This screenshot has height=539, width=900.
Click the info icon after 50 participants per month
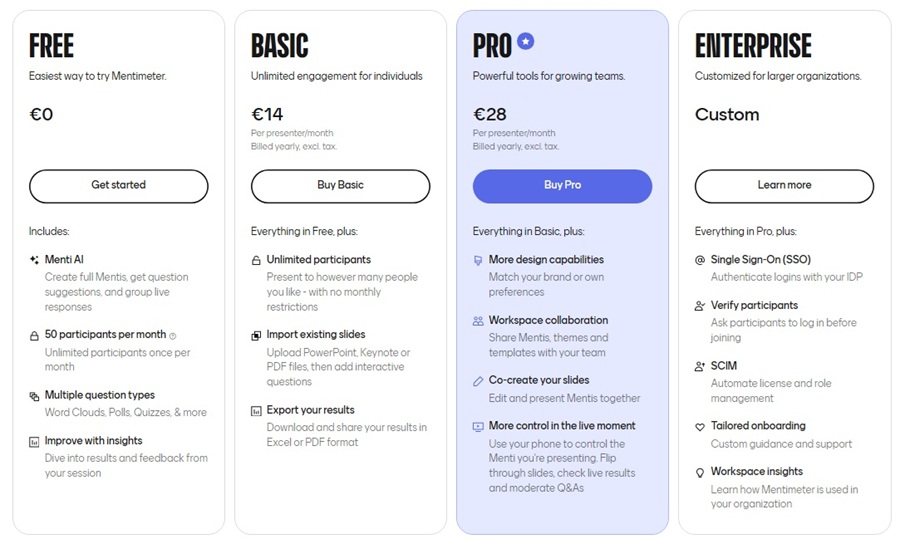[x=173, y=336]
